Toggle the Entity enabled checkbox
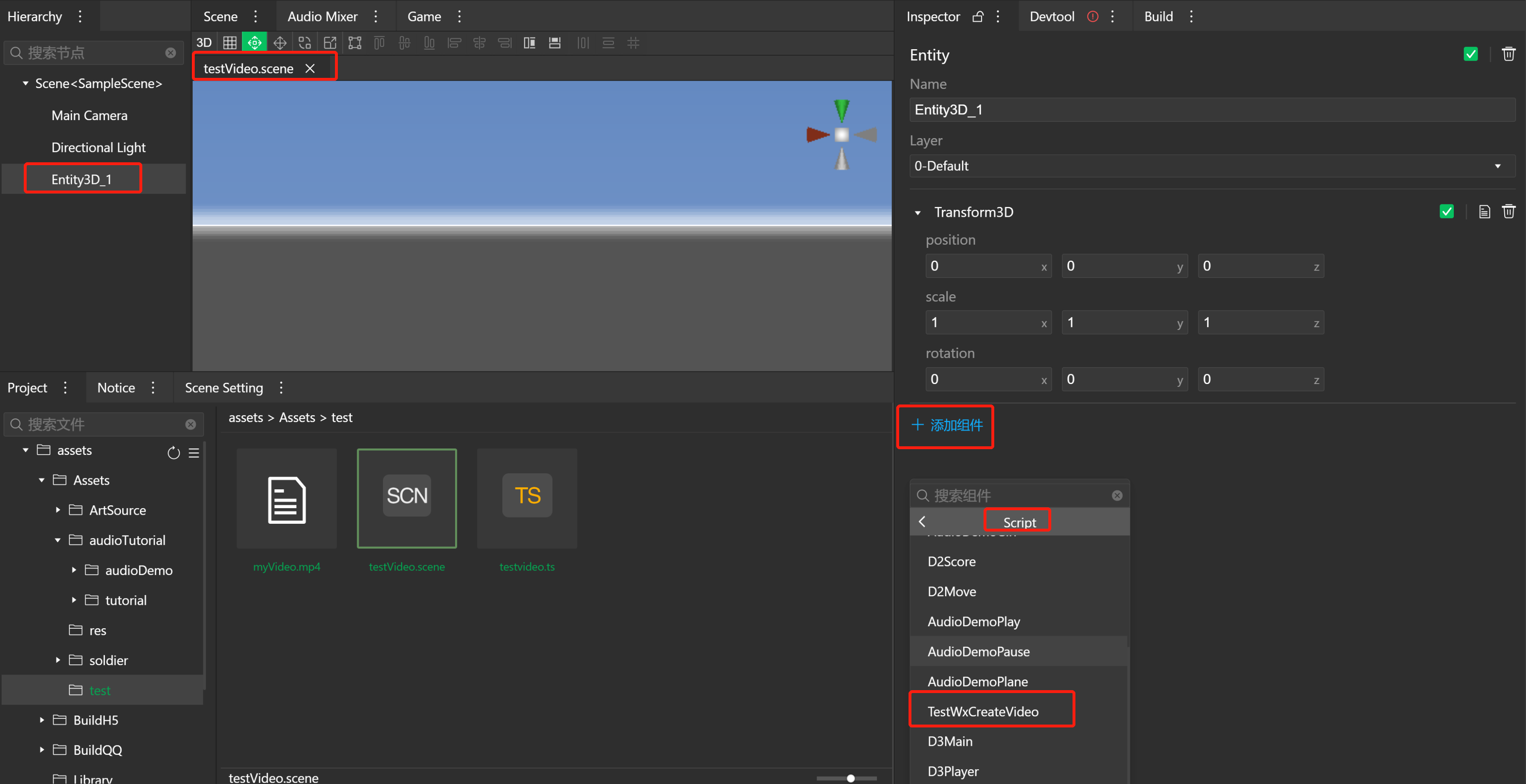Viewport: 1526px width, 784px height. point(1470,55)
